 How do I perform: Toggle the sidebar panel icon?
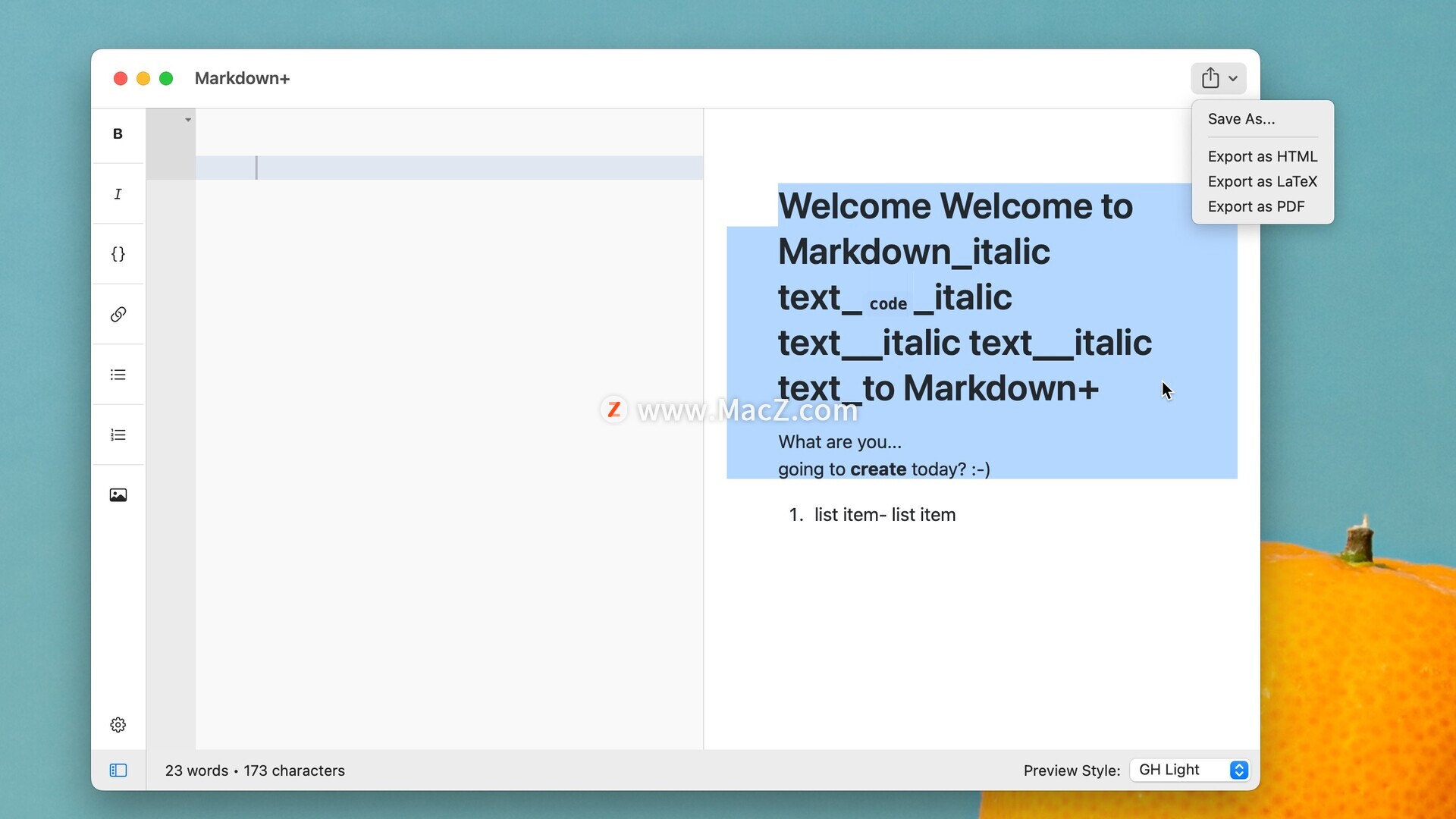[x=118, y=770]
